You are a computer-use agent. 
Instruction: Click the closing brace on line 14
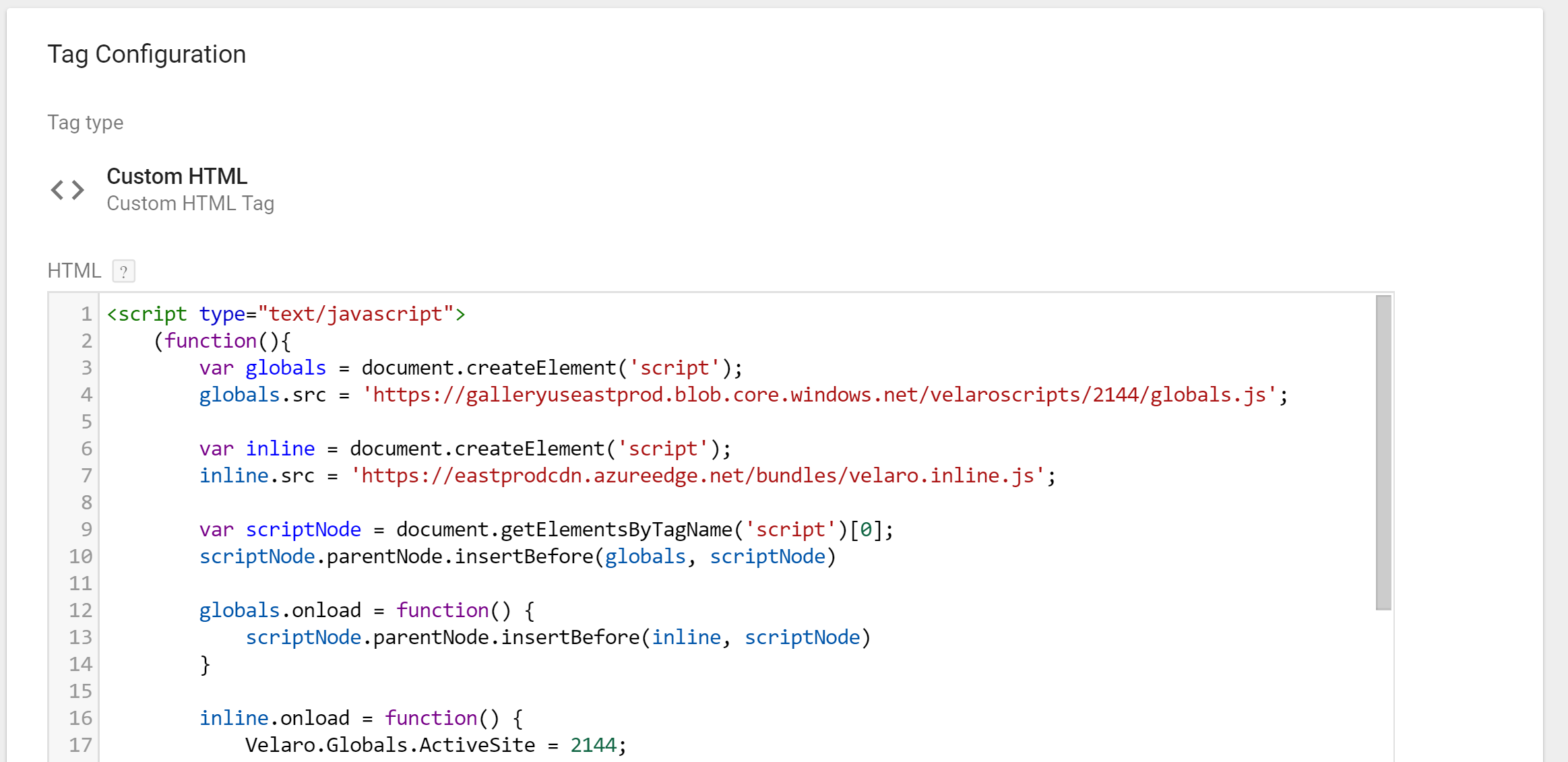point(205,664)
